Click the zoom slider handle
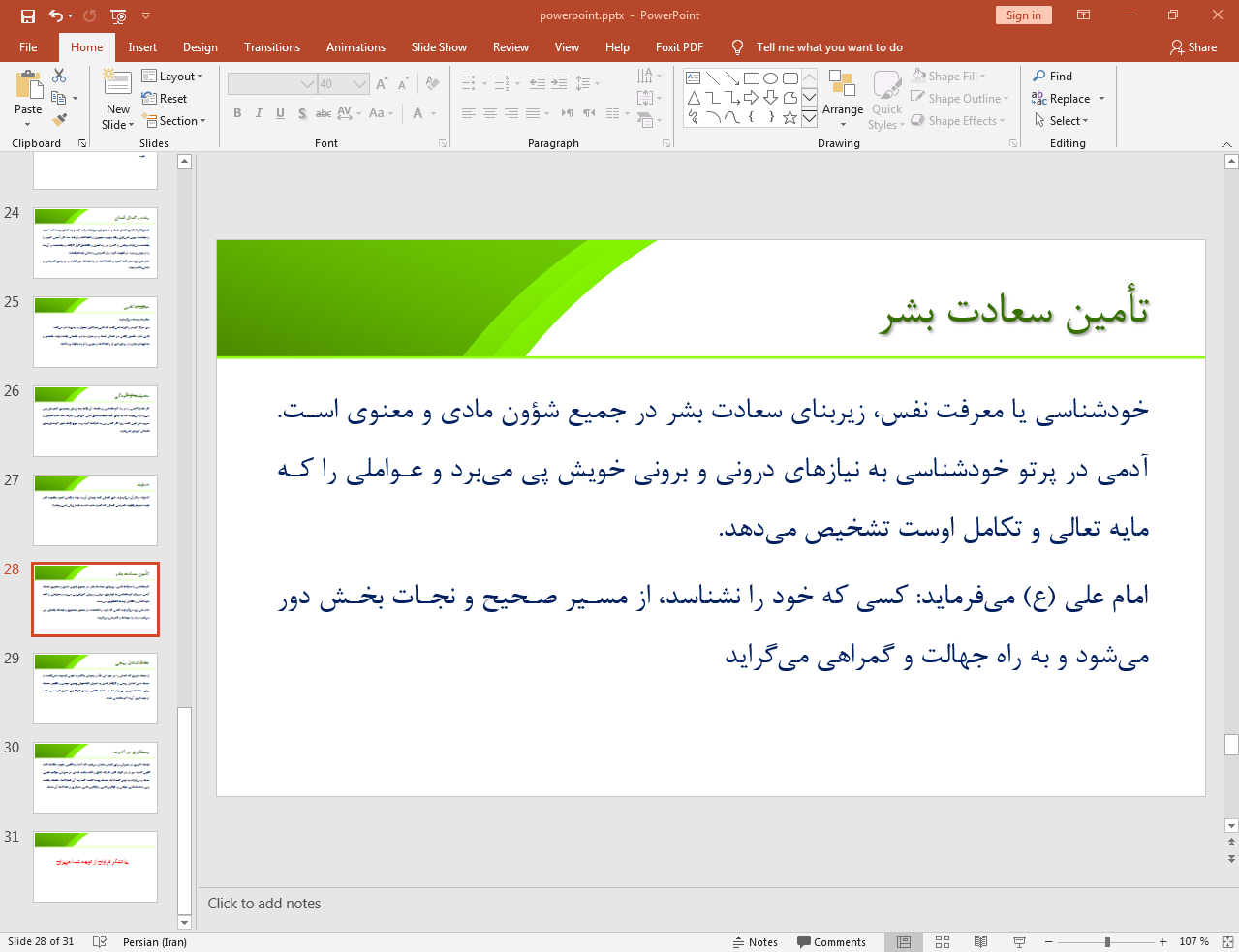1239x952 pixels. [x=1107, y=941]
